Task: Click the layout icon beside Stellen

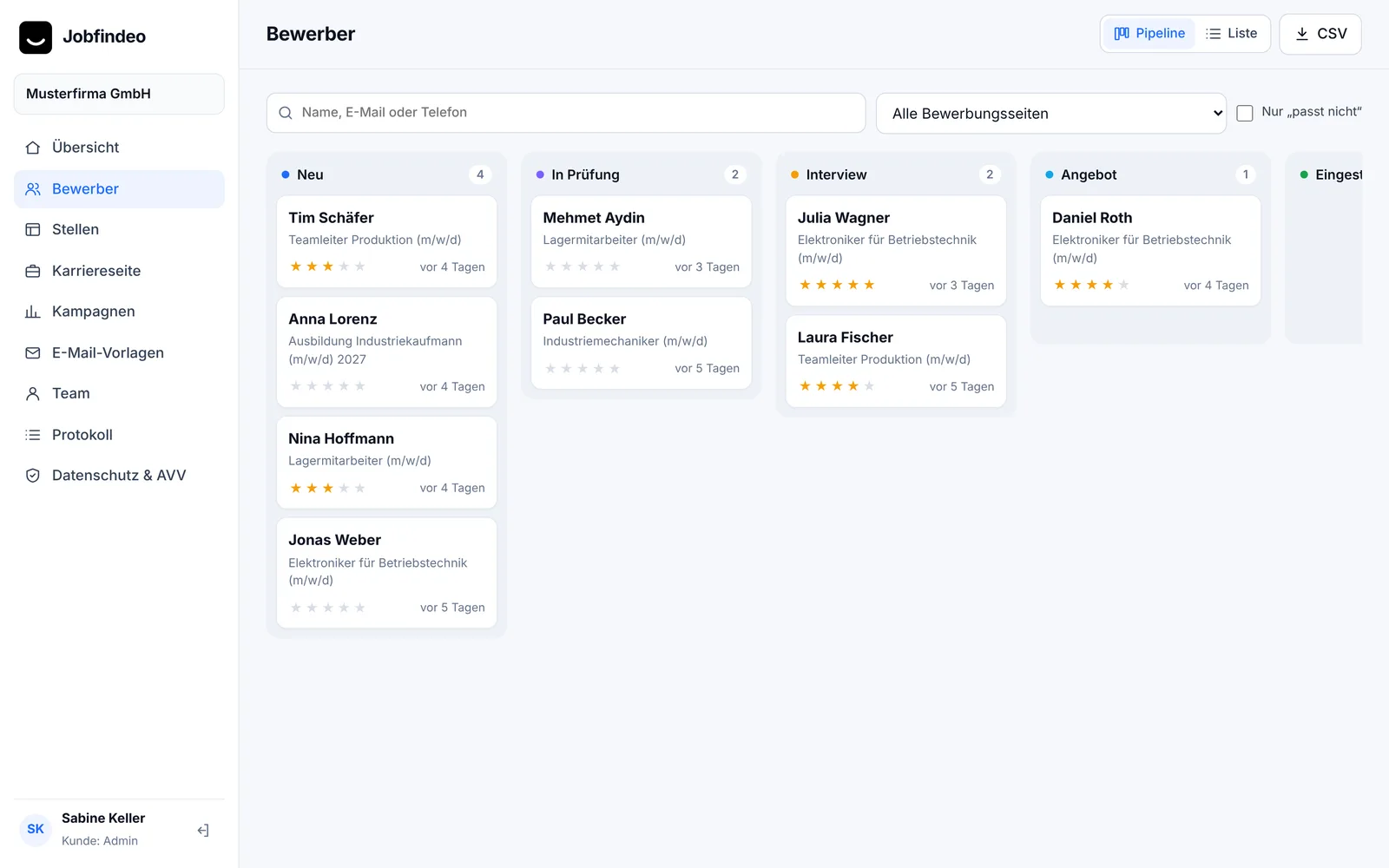Action: tap(33, 230)
